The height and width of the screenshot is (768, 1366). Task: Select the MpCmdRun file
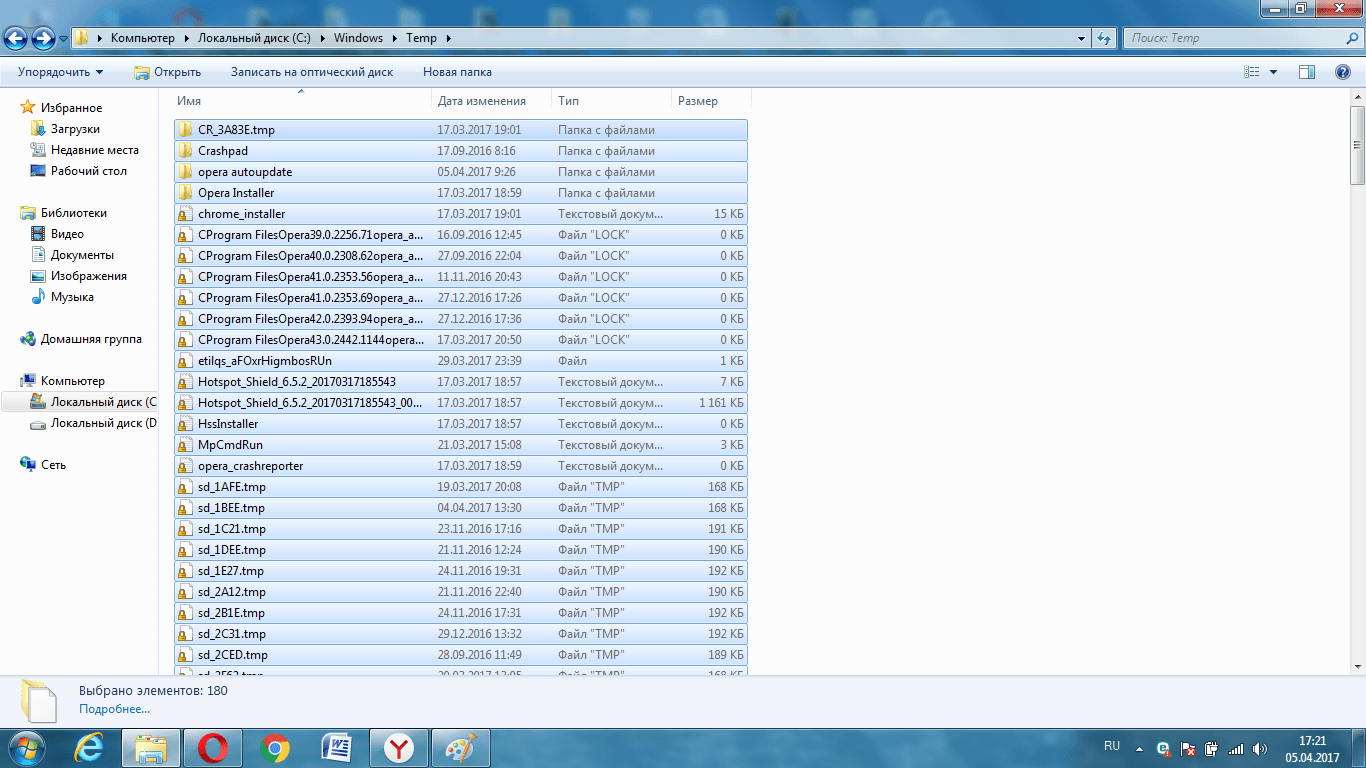(x=460, y=445)
